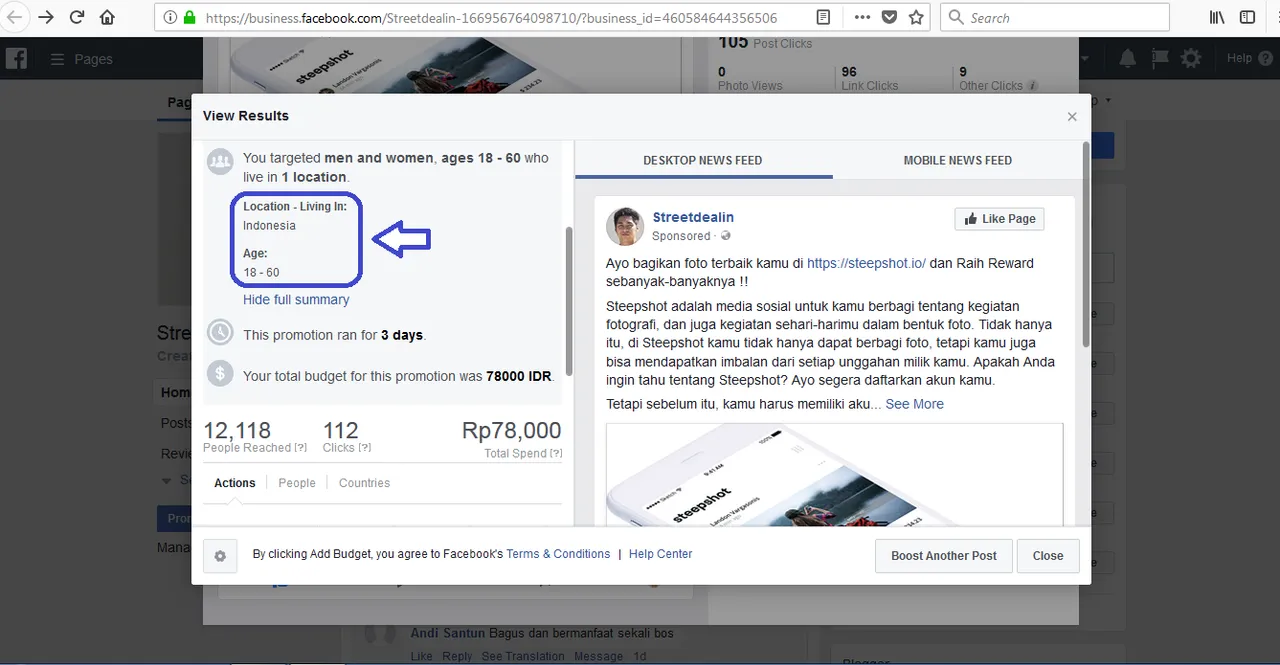
Task: Click the Close button in dialog footer
Action: (1048, 556)
